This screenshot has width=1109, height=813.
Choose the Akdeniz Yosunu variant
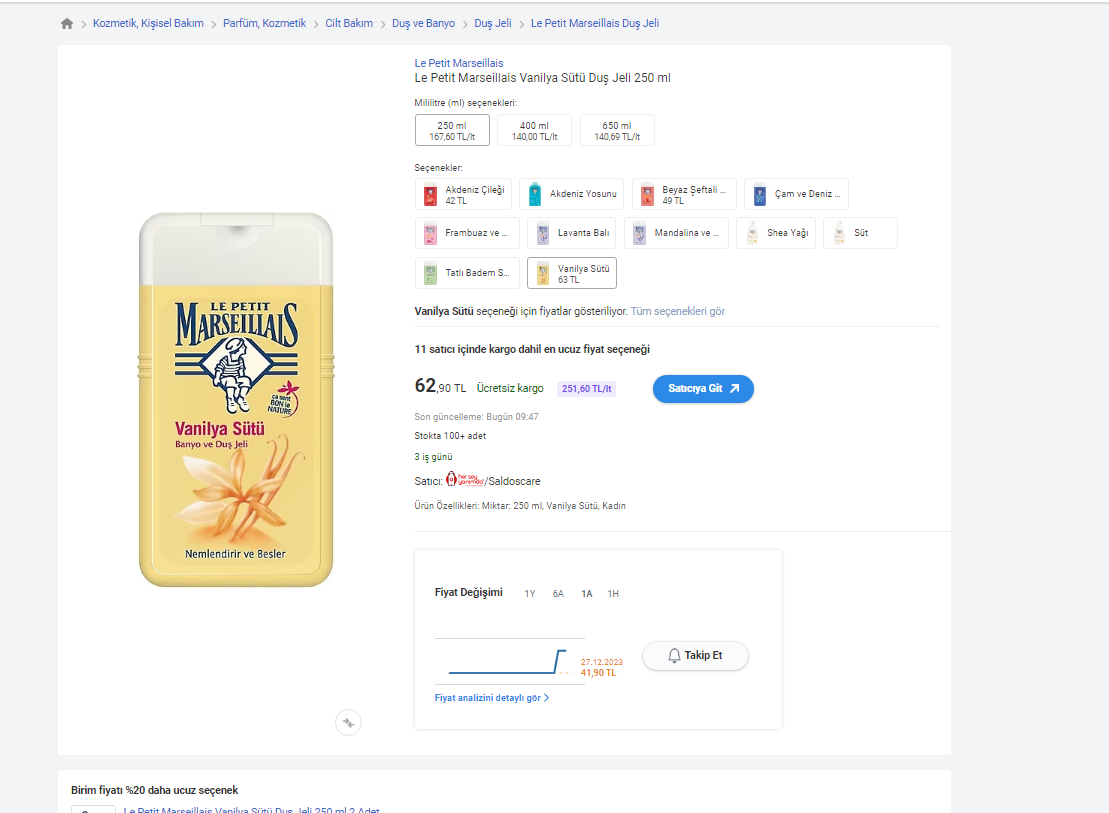[571, 195]
